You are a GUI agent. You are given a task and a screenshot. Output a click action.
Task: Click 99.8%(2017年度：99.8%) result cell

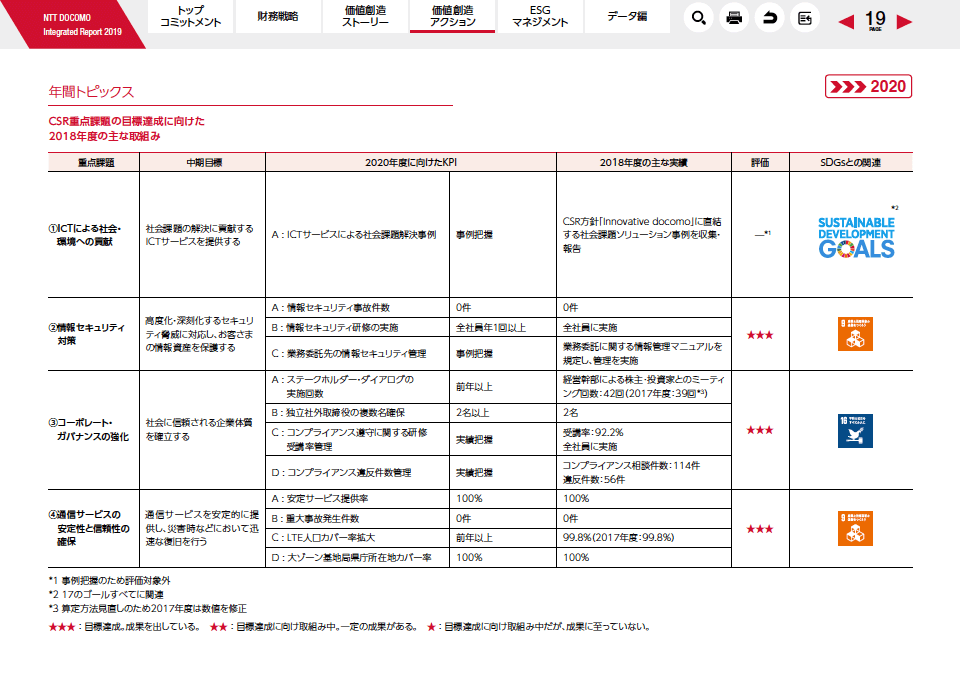click(643, 538)
